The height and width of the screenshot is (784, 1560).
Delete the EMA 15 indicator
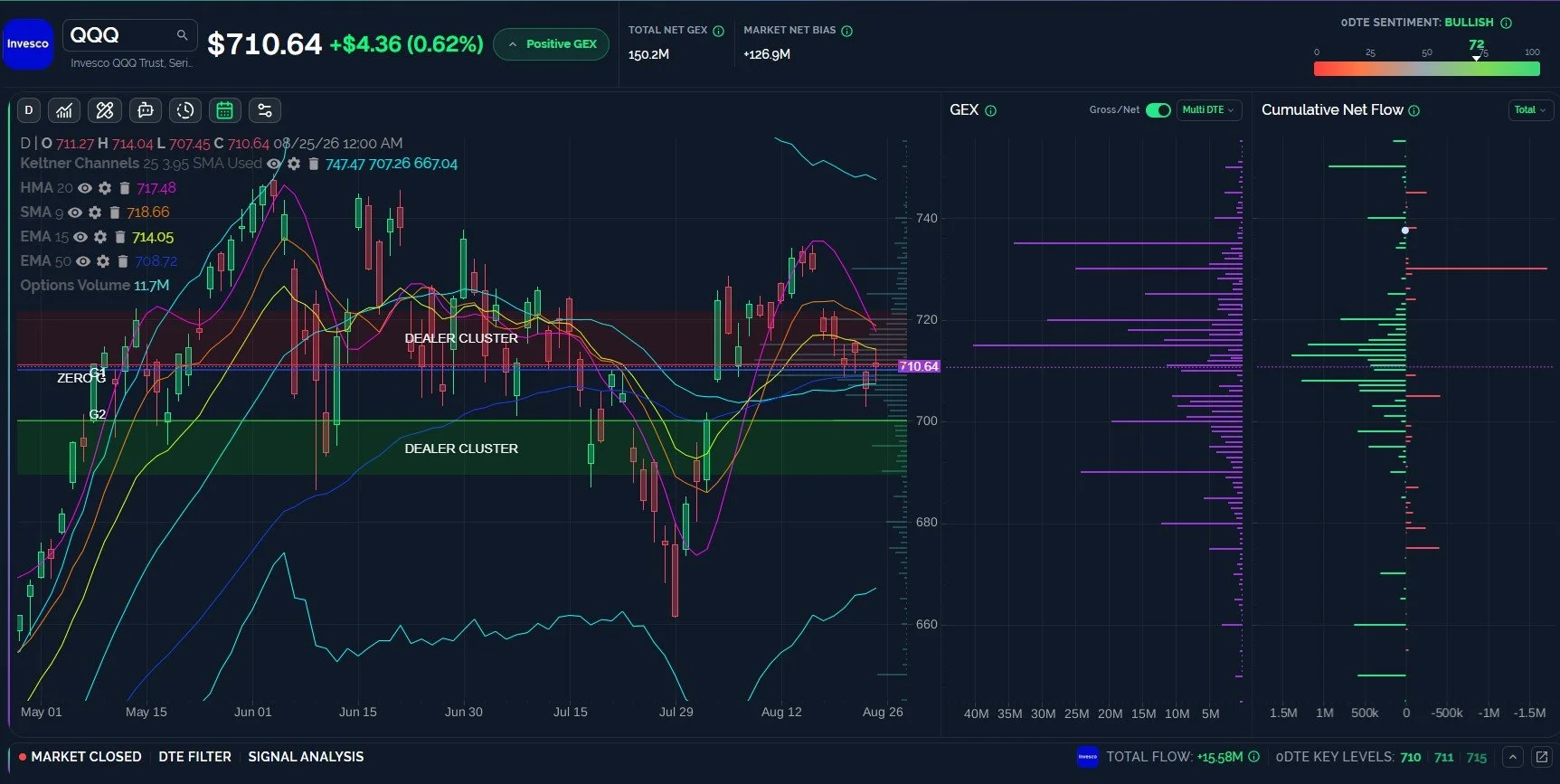tap(120, 237)
